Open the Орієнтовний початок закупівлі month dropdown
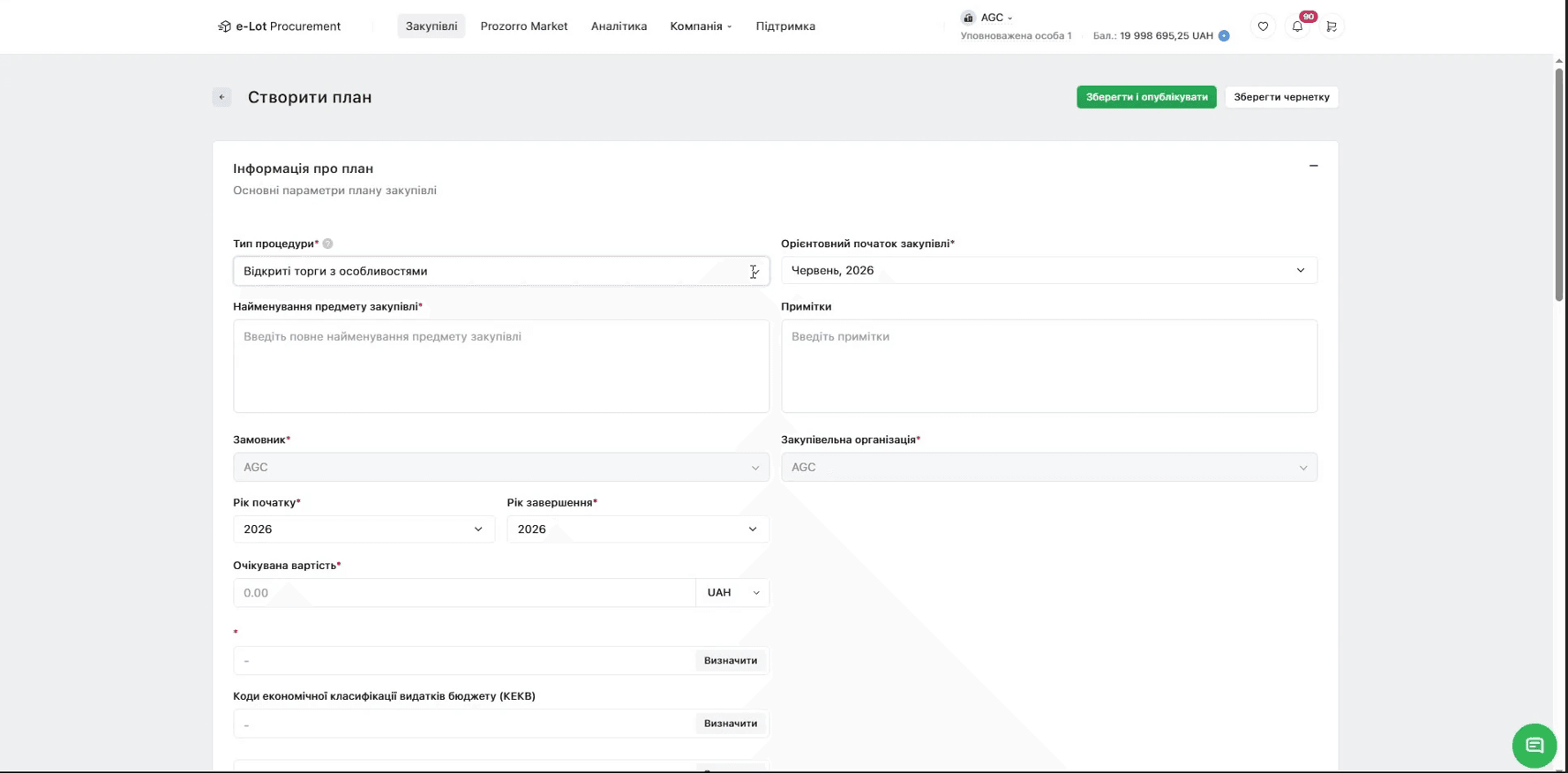 pyautogui.click(x=1049, y=270)
